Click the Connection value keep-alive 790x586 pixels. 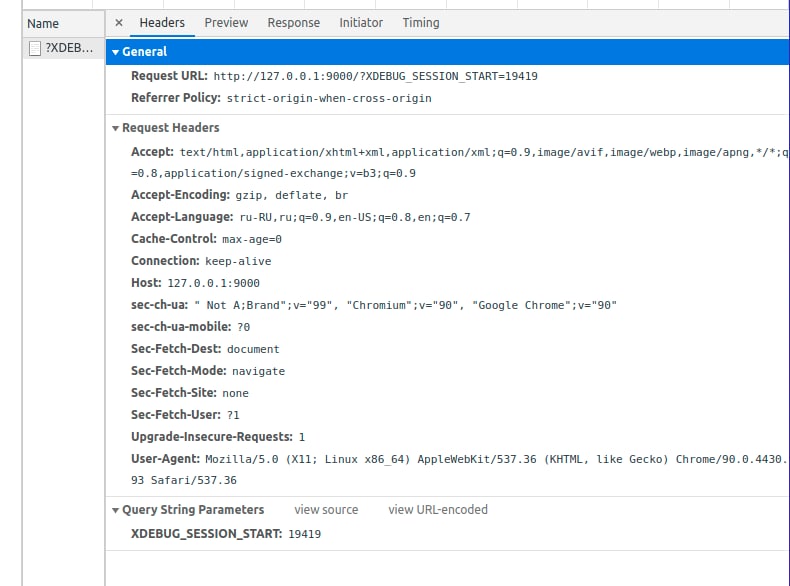[x=238, y=261]
